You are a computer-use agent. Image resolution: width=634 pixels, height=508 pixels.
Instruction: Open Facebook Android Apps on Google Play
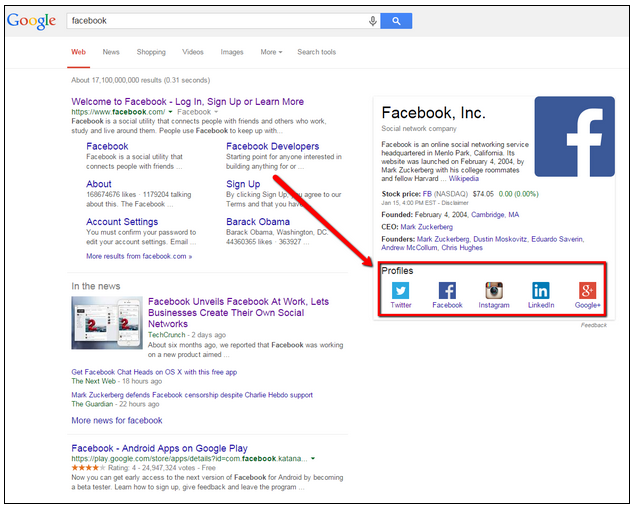click(159, 449)
